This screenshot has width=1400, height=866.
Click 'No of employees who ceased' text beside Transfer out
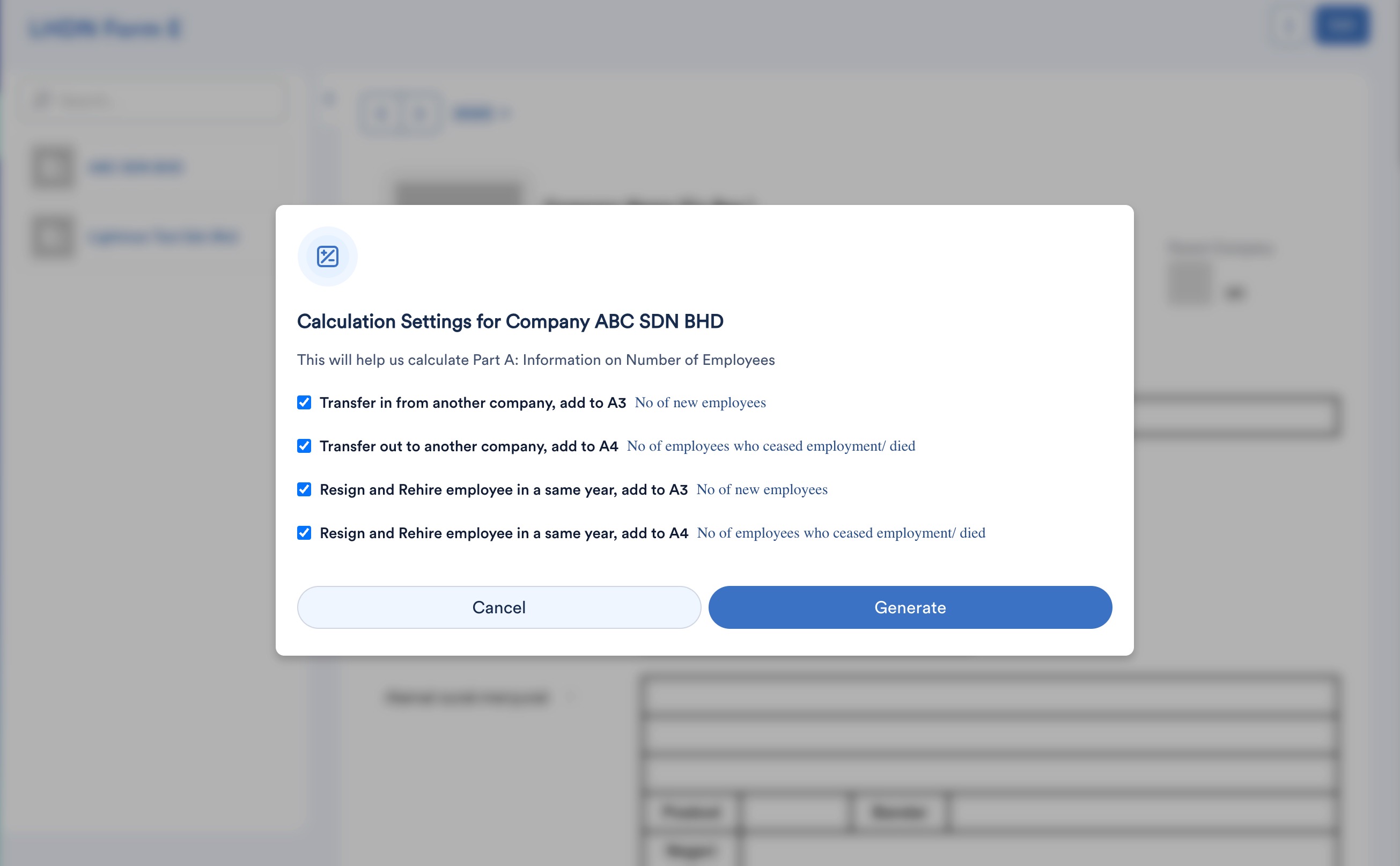[771, 446]
